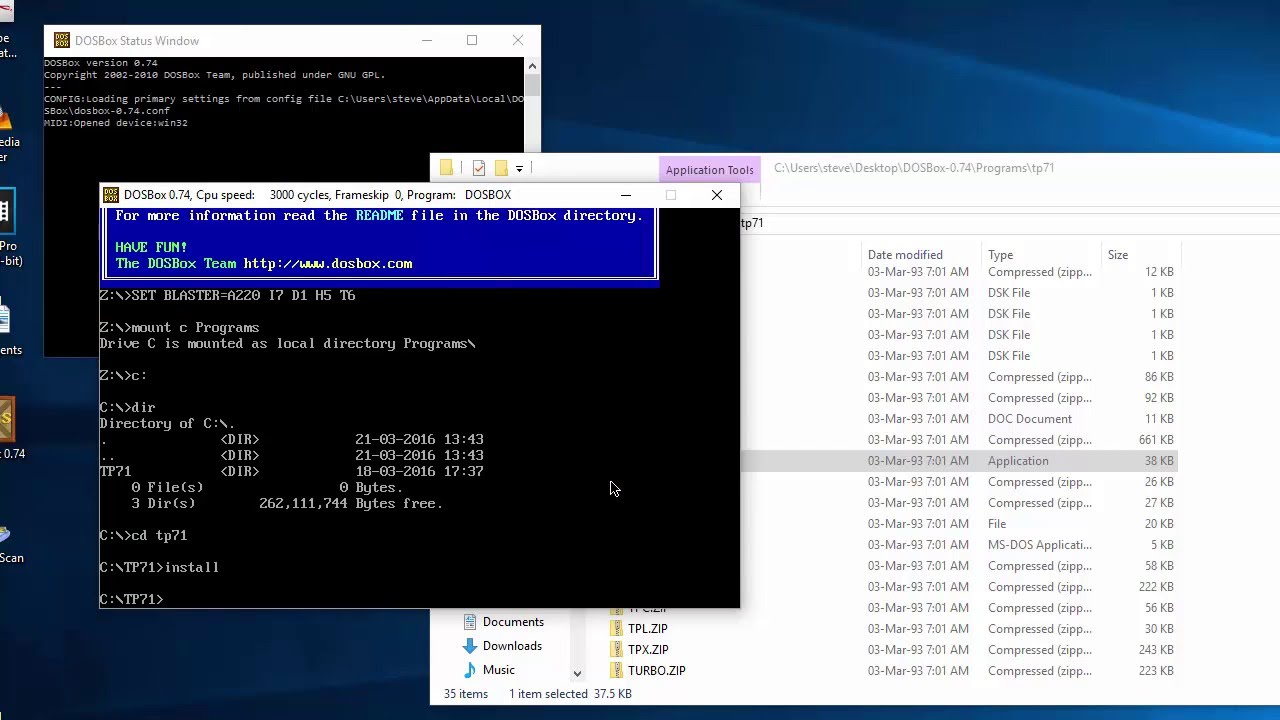Sort files by Size column header
This screenshot has width=1280, height=720.
(x=1118, y=255)
